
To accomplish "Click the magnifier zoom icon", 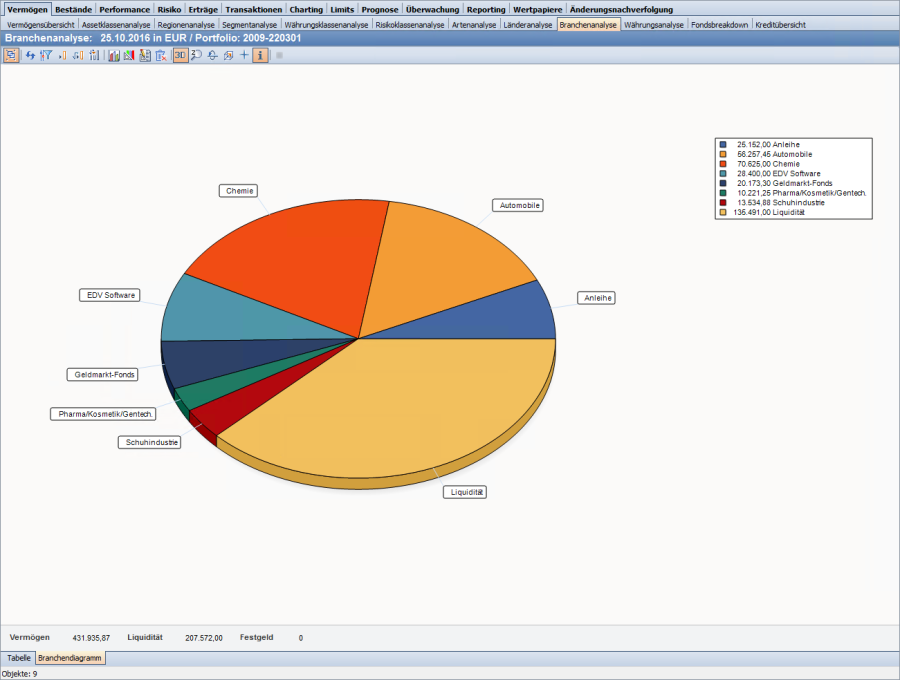I will point(196,55).
